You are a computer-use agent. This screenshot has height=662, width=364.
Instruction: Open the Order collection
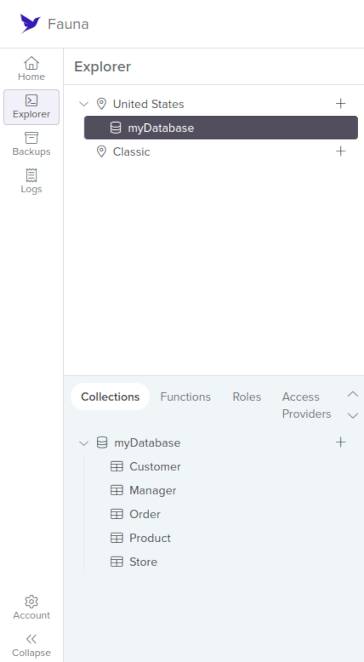click(x=145, y=514)
